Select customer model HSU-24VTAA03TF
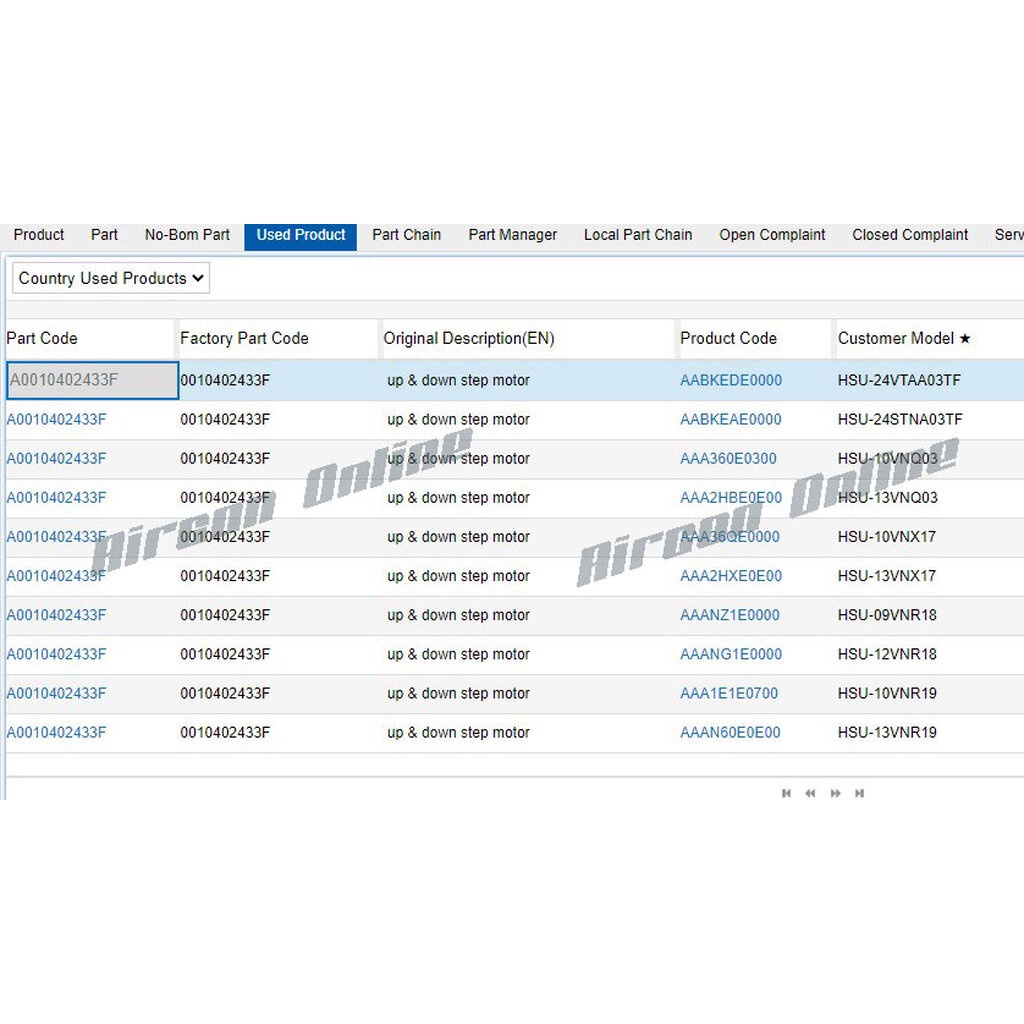The height and width of the screenshot is (1024, 1024). (899, 380)
